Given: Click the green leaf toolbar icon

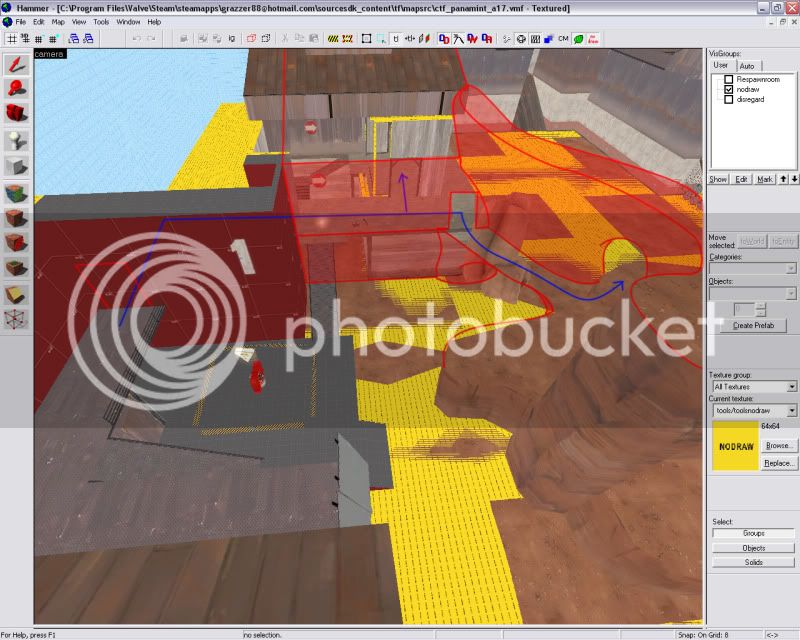Looking at the screenshot, I should point(579,39).
